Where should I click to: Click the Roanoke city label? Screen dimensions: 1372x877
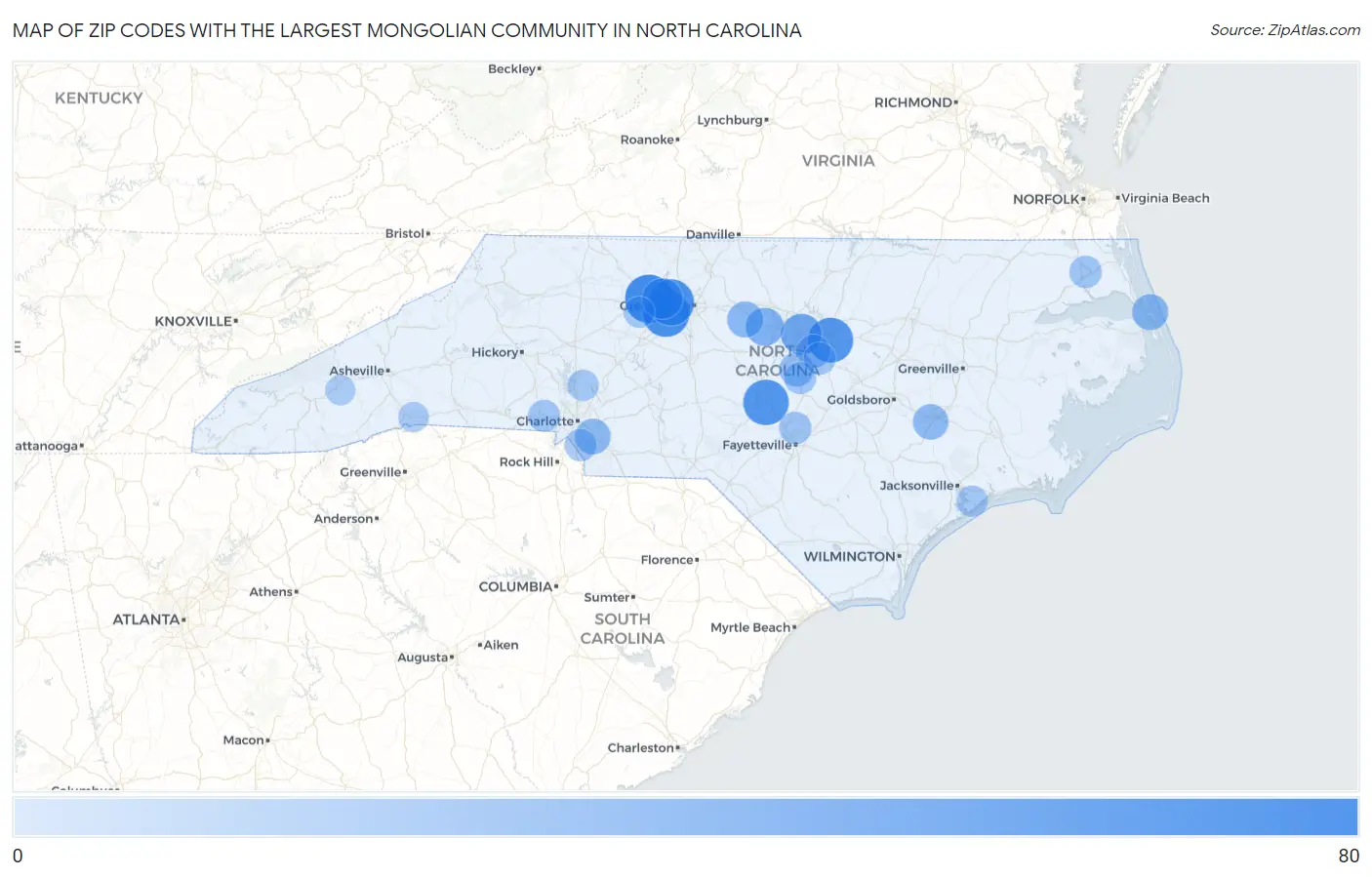pos(647,140)
